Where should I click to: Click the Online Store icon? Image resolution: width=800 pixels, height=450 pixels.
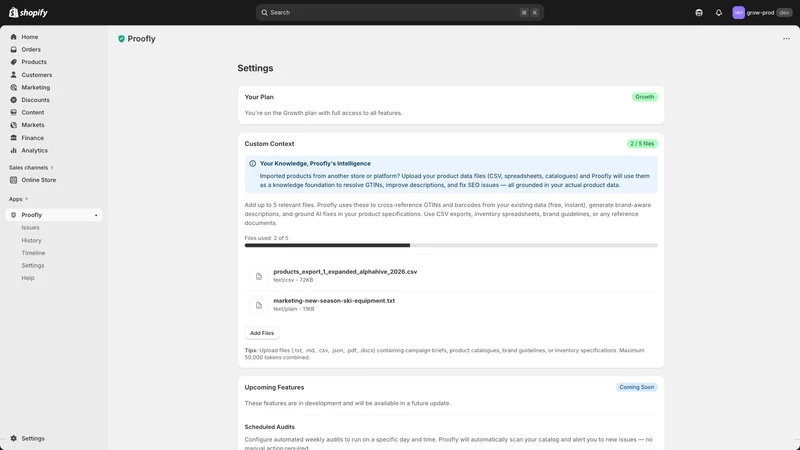coord(14,180)
